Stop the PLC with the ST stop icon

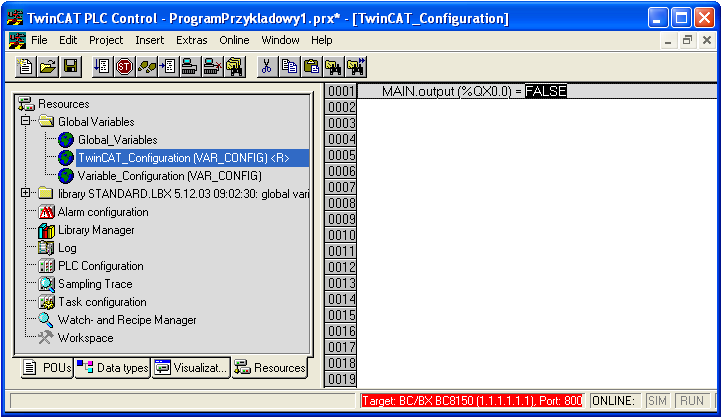[x=124, y=67]
